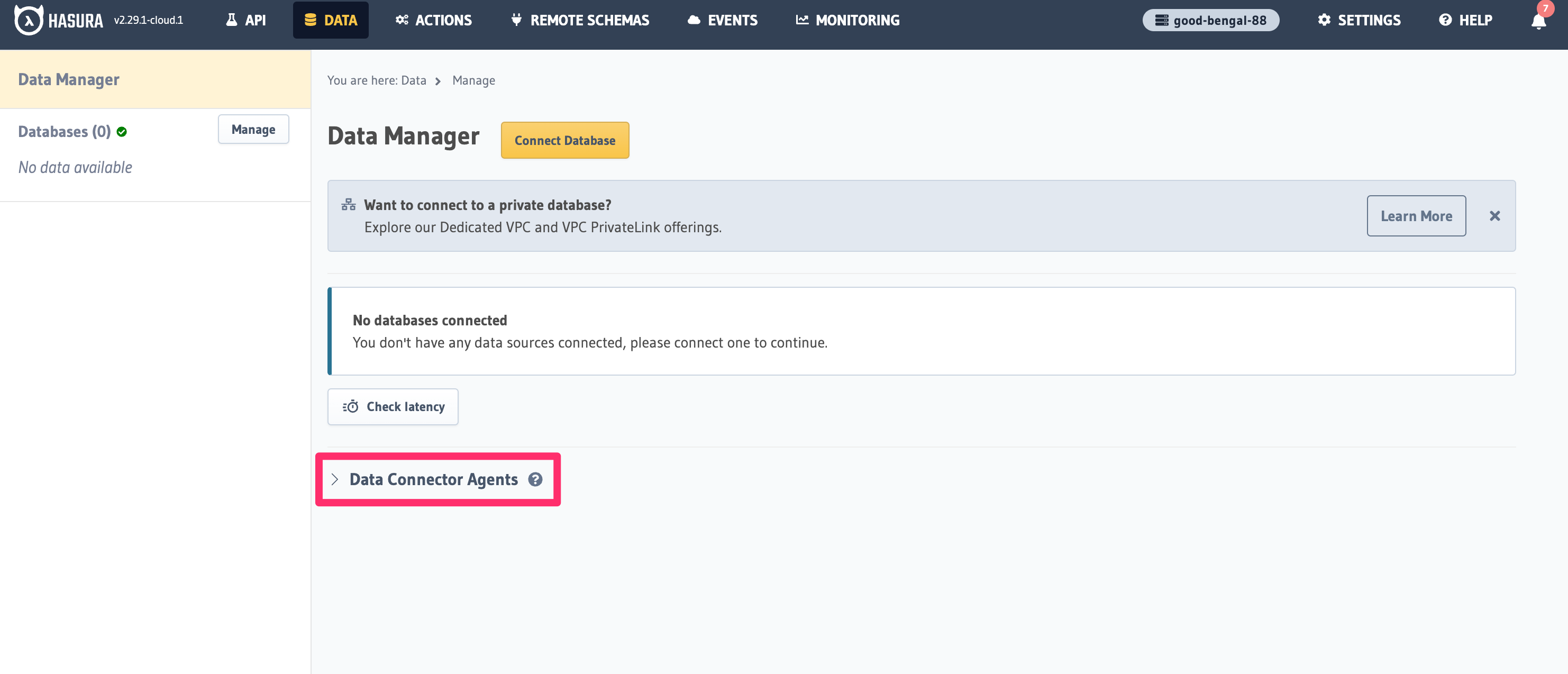Click the private database network icon
Screen dimensions: 1568x674
[348, 205]
